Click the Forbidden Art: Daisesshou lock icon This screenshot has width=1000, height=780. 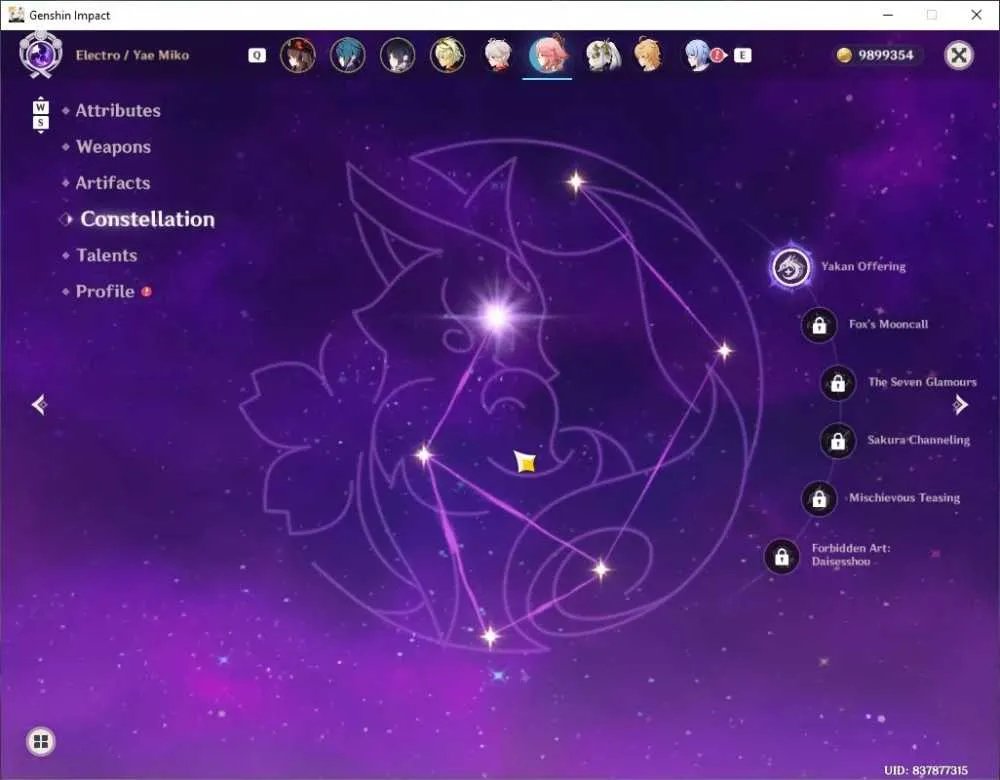782,557
